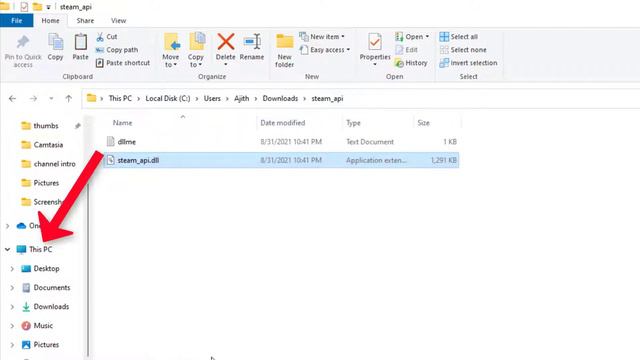Go up one folder level
The image size is (640, 360).
click(x=69, y=98)
